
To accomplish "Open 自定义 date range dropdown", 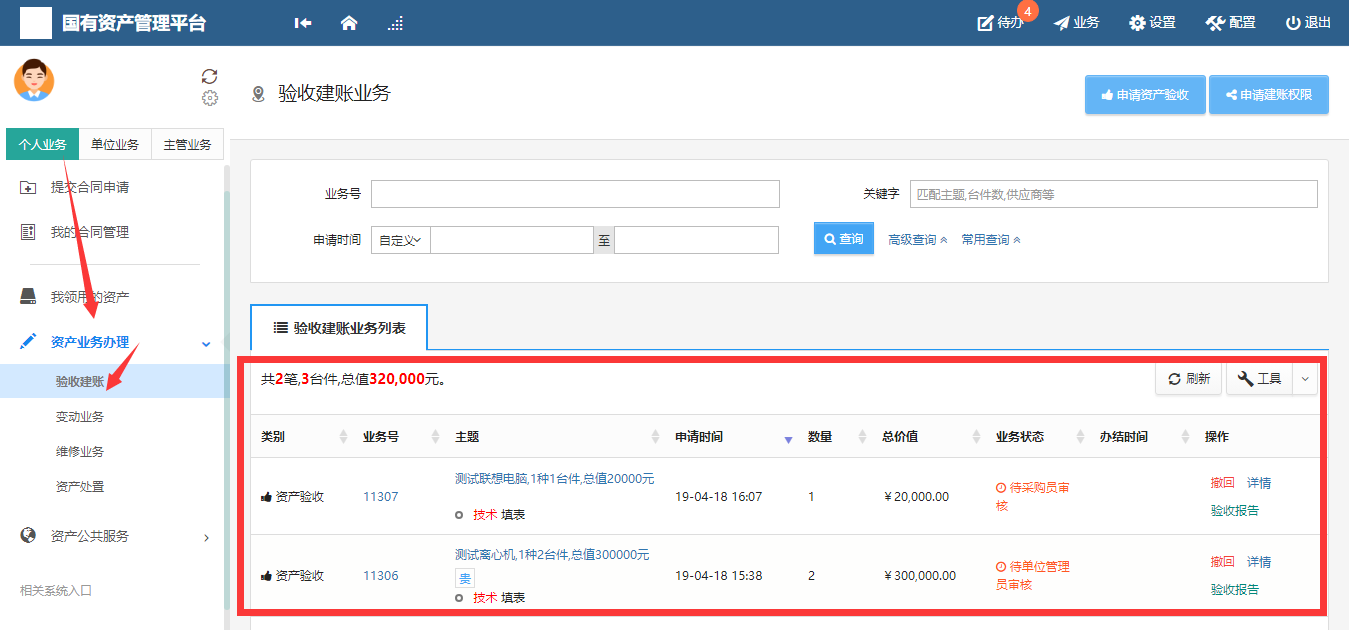I will (400, 240).
